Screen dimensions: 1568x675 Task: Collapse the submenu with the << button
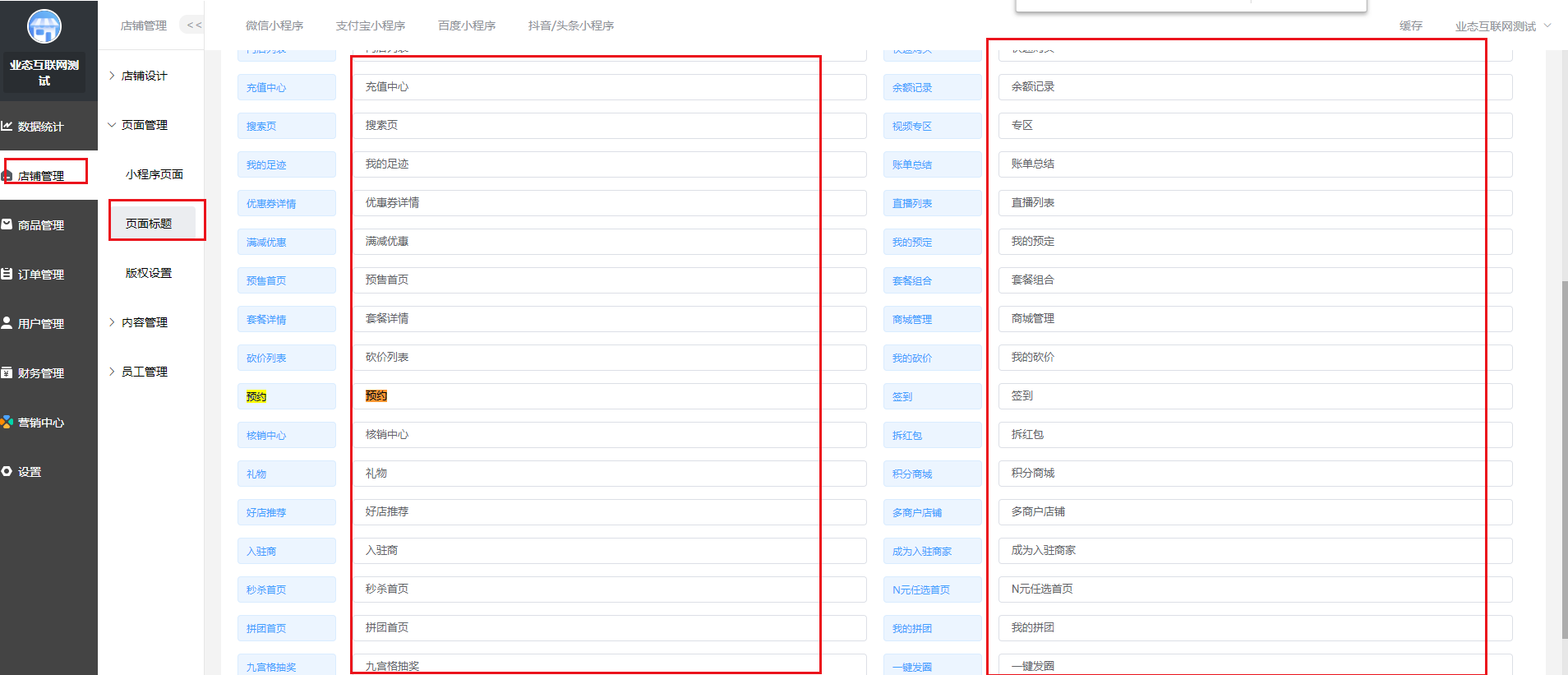193,25
